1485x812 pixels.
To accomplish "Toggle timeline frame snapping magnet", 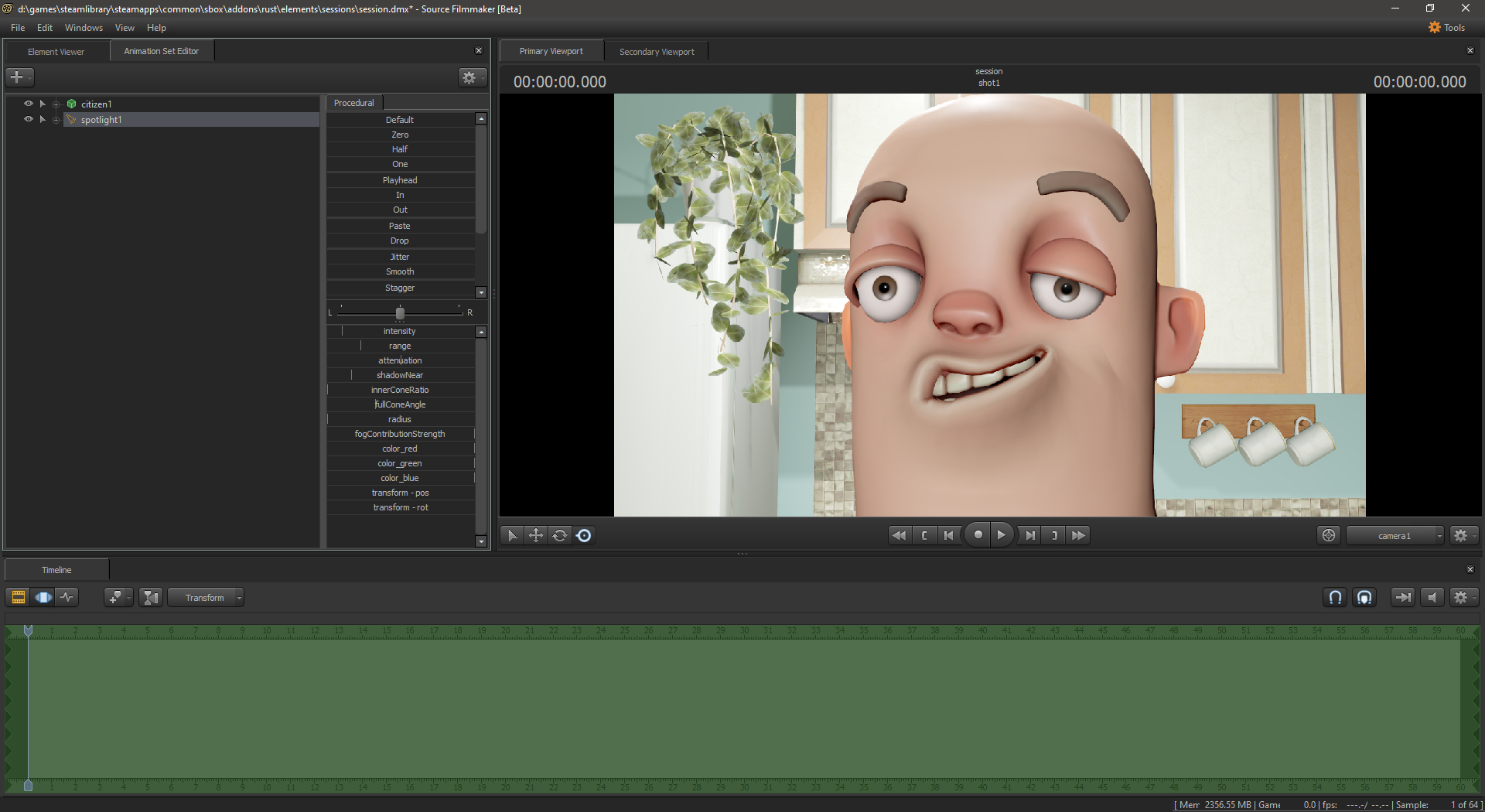I will pyautogui.click(x=1335, y=597).
